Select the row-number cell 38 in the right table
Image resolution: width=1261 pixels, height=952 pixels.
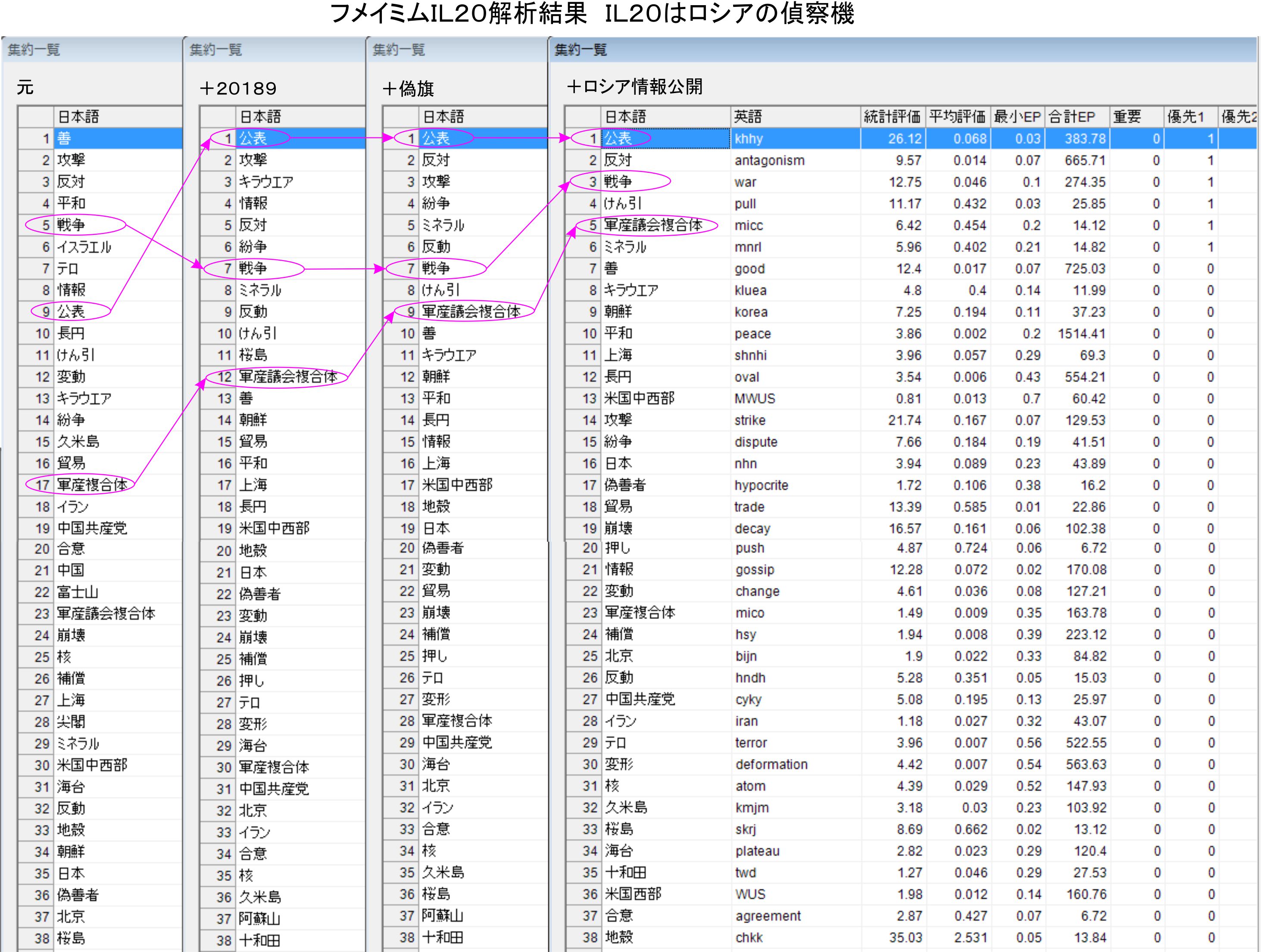(590, 938)
